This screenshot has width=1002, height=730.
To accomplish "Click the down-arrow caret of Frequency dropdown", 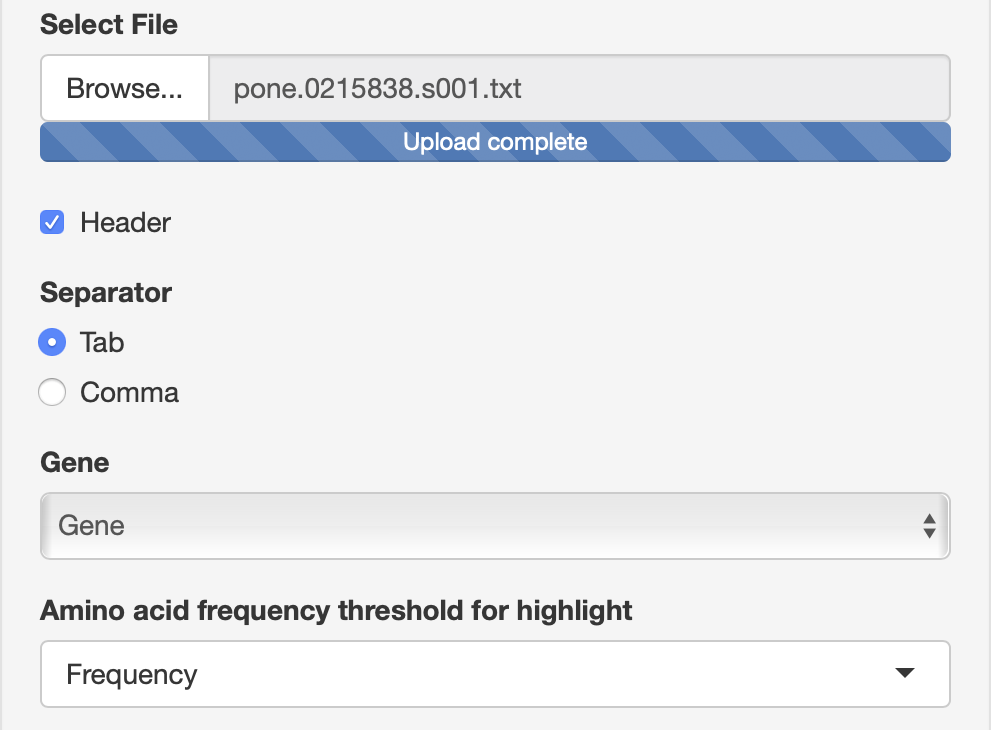I will (905, 674).
